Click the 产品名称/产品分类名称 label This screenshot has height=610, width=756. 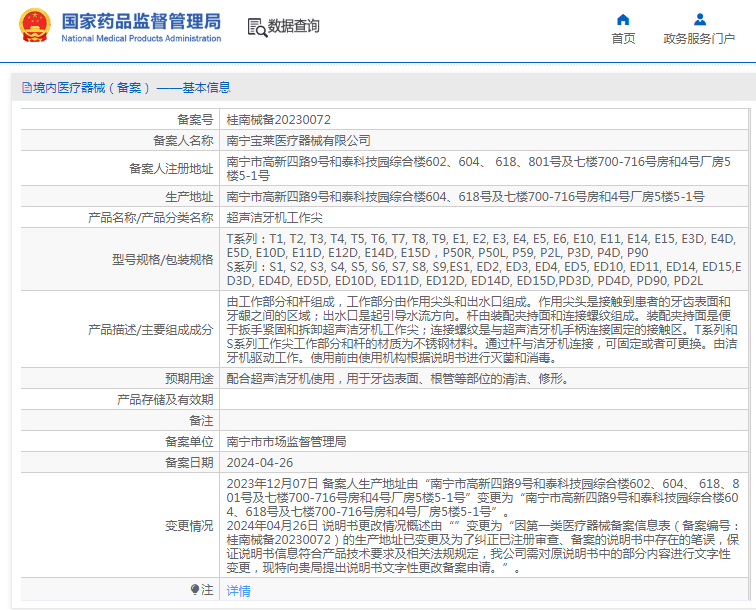coord(150,218)
